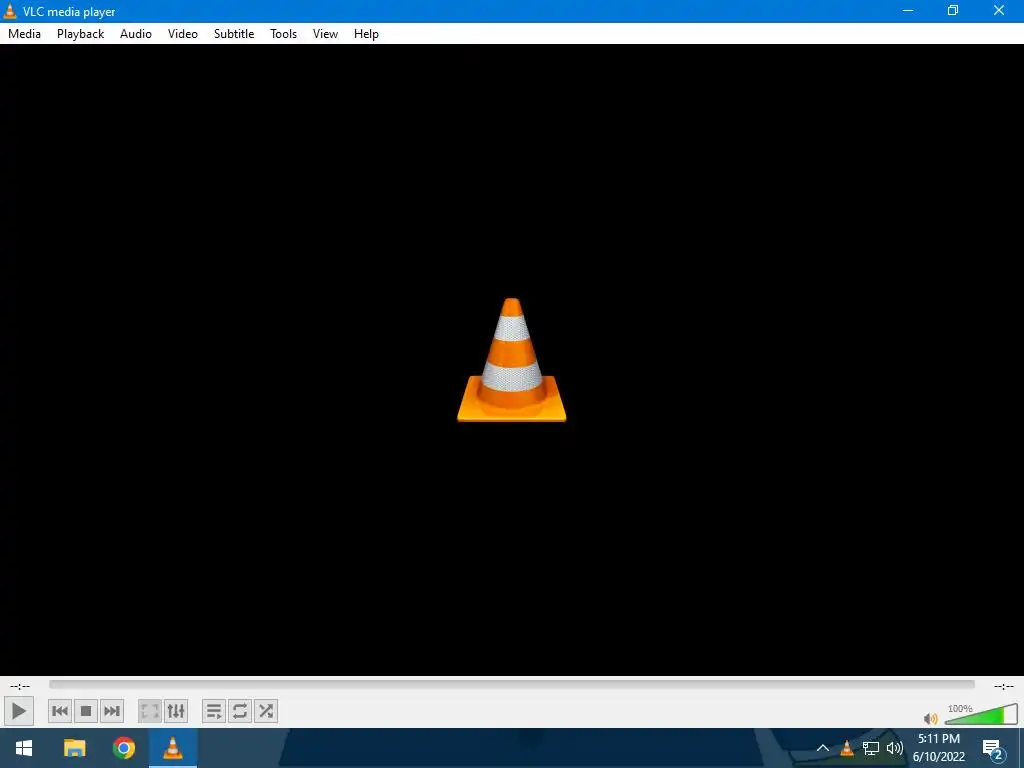Launch Google Chrome from taskbar
The width and height of the screenshot is (1024, 768).
coord(123,748)
